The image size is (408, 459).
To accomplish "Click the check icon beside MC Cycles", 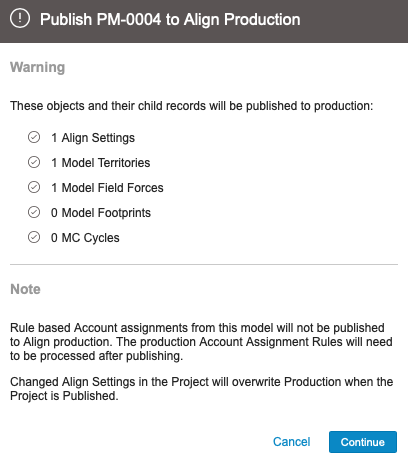I will tap(34, 237).
